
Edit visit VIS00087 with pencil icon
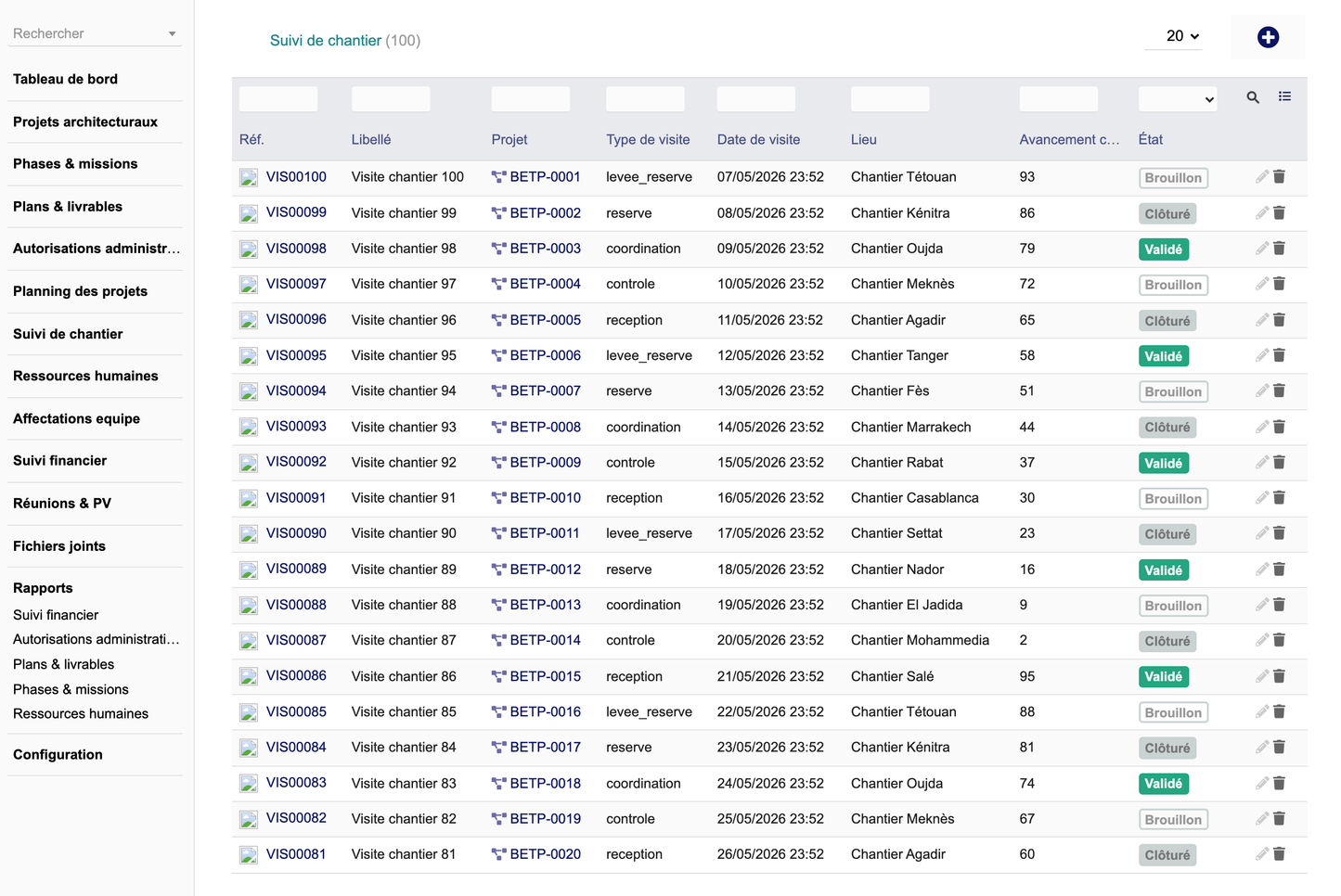(1262, 640)
